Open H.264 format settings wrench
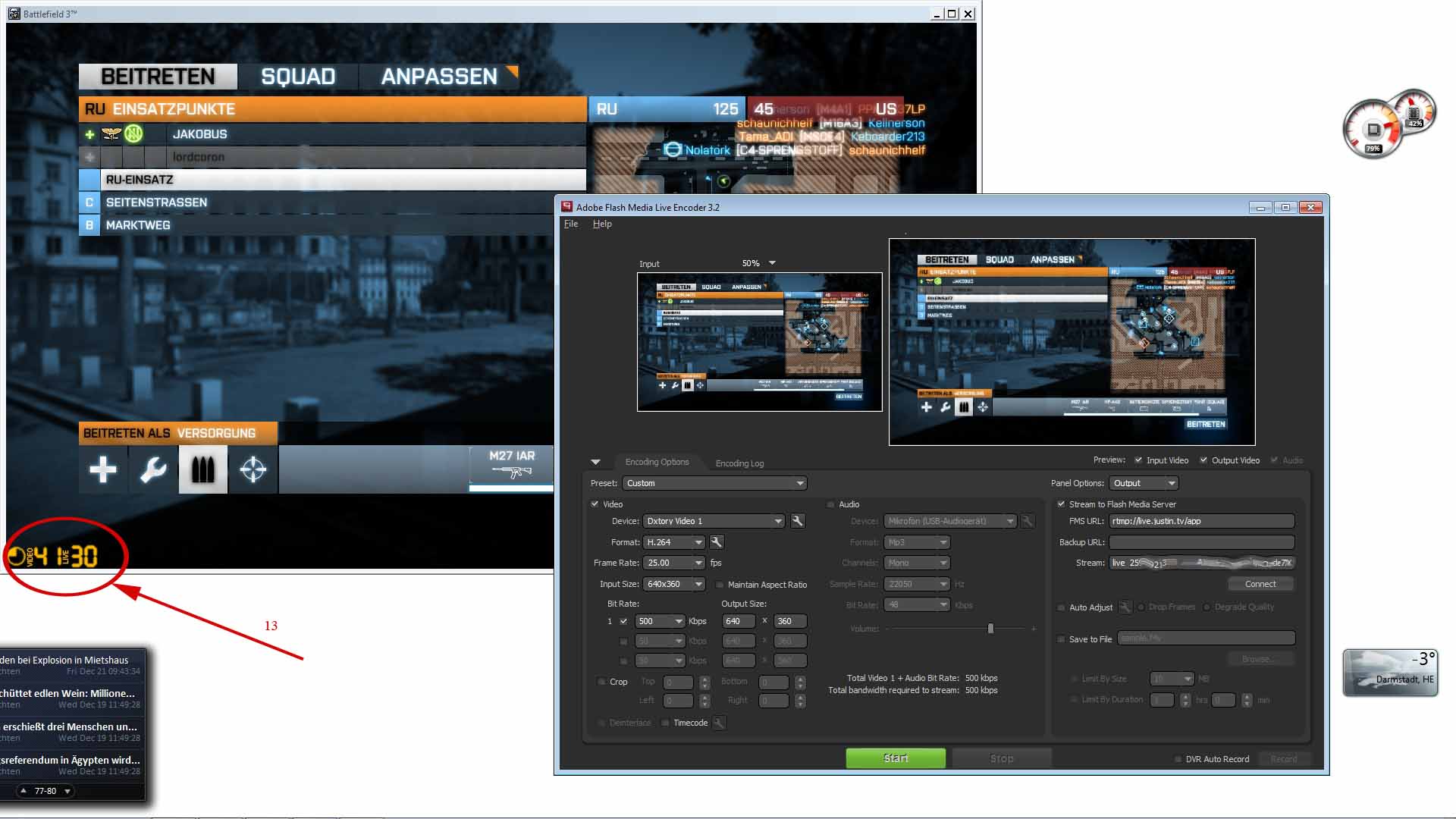The height and width of the screenshot is (819, 1456). 716,542
